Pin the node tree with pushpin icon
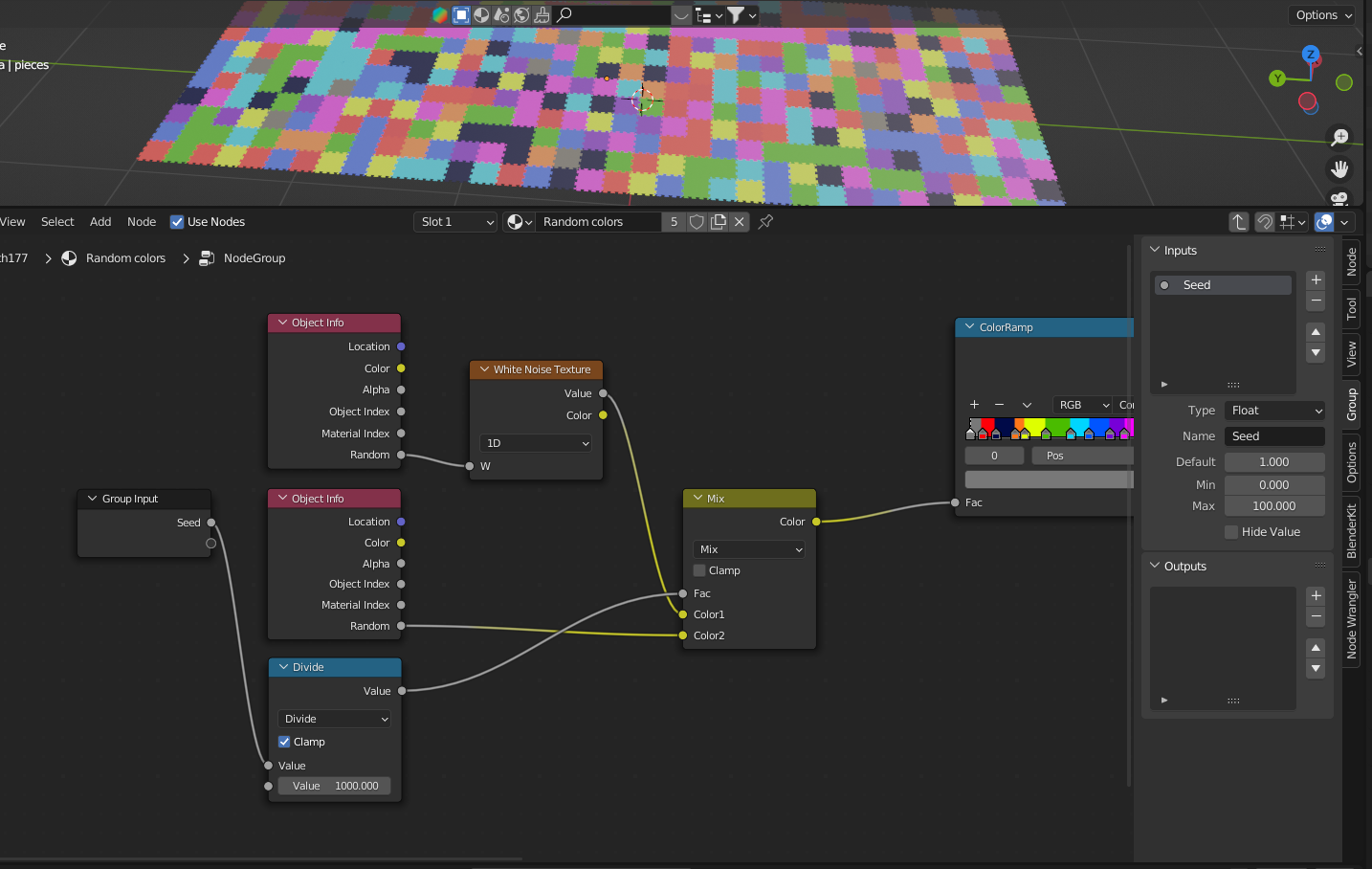 [x=765, y=222]
